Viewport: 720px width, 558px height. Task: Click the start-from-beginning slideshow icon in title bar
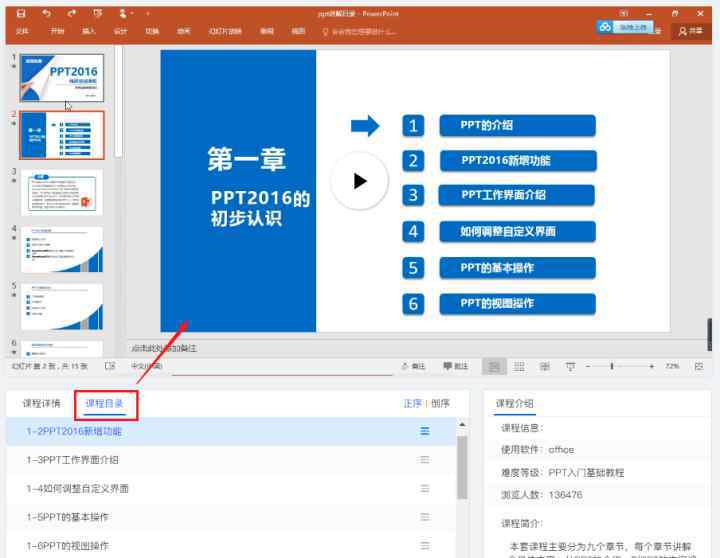pos(97,13)
